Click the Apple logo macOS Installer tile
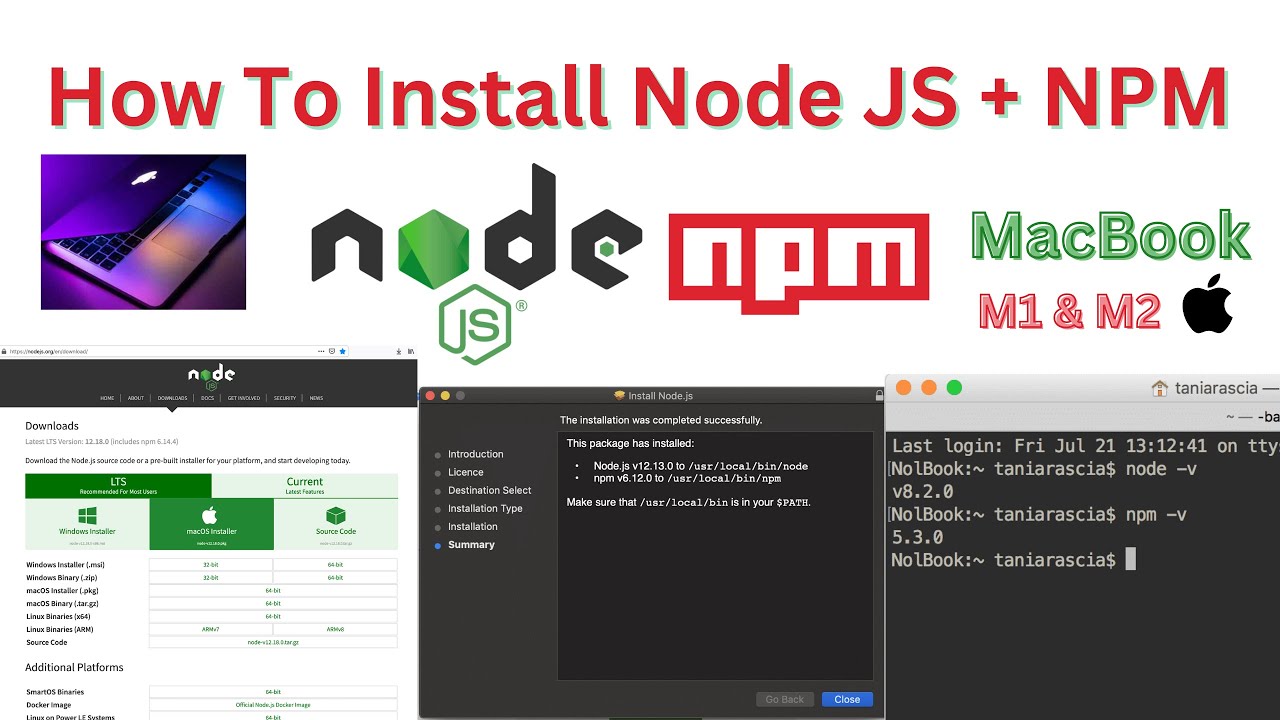This screenshot has height=720, width=1280. pyautogui.click(x=211, y=524)
